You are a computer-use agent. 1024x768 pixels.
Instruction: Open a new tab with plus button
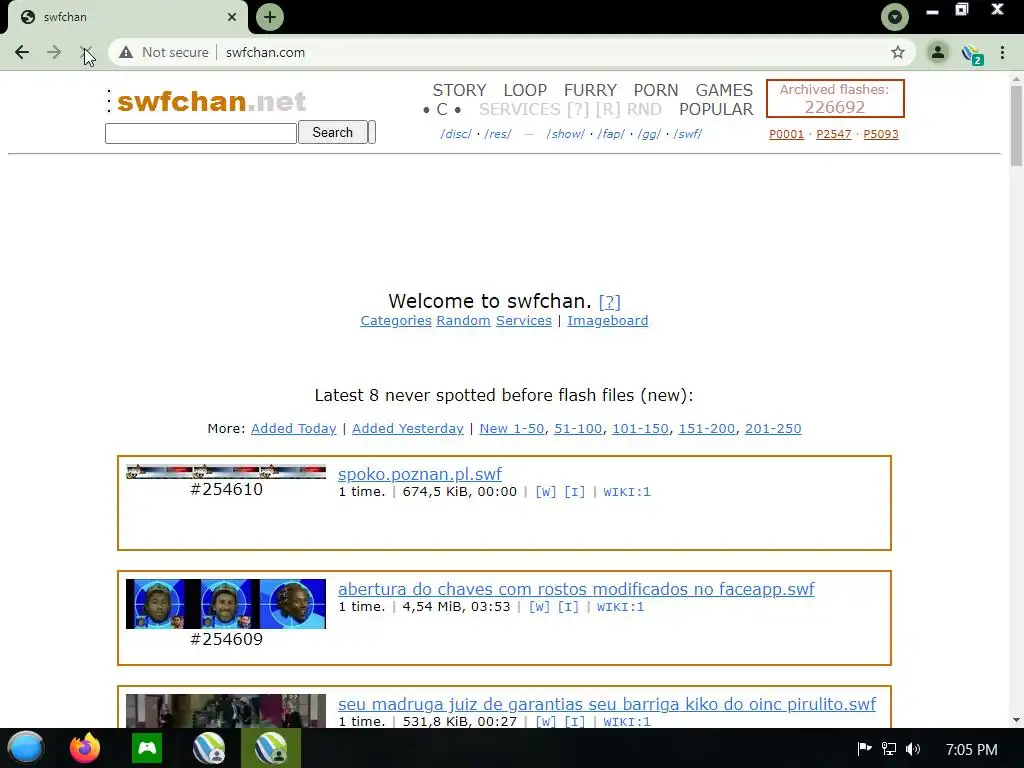(x=270, y=17)
